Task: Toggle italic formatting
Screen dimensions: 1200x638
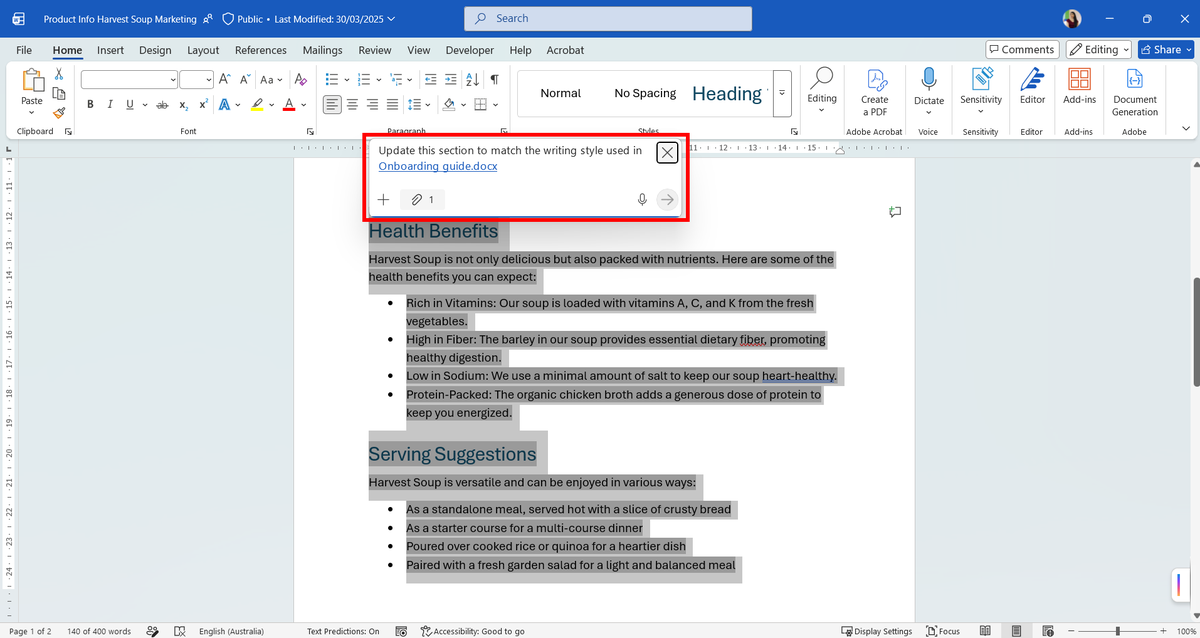Action: coord(110,104)
